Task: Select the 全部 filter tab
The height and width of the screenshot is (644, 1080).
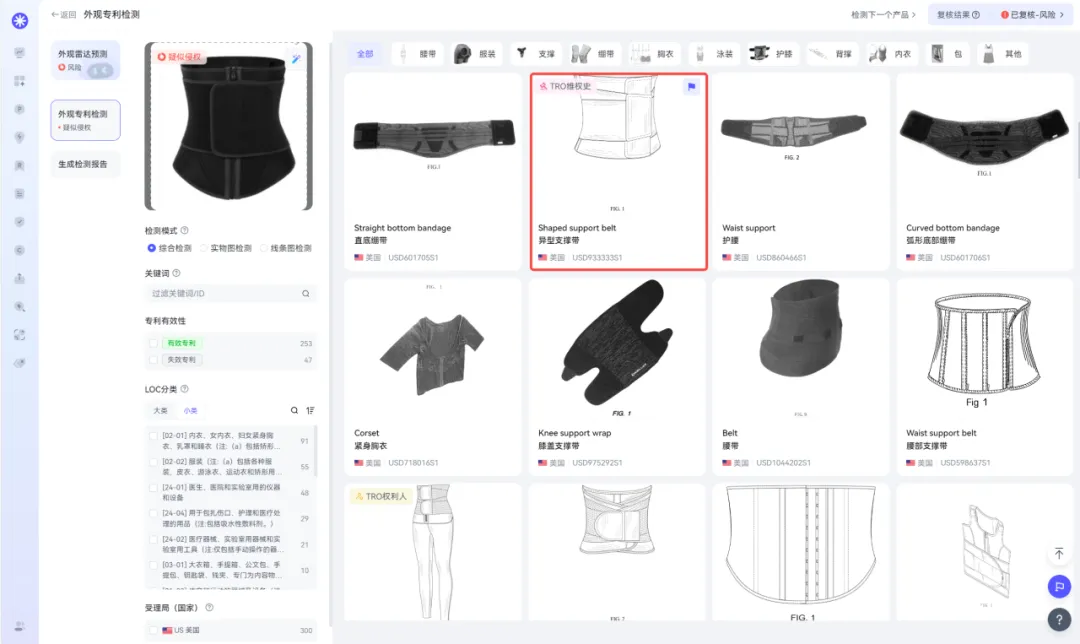Action: click(365, 54)
